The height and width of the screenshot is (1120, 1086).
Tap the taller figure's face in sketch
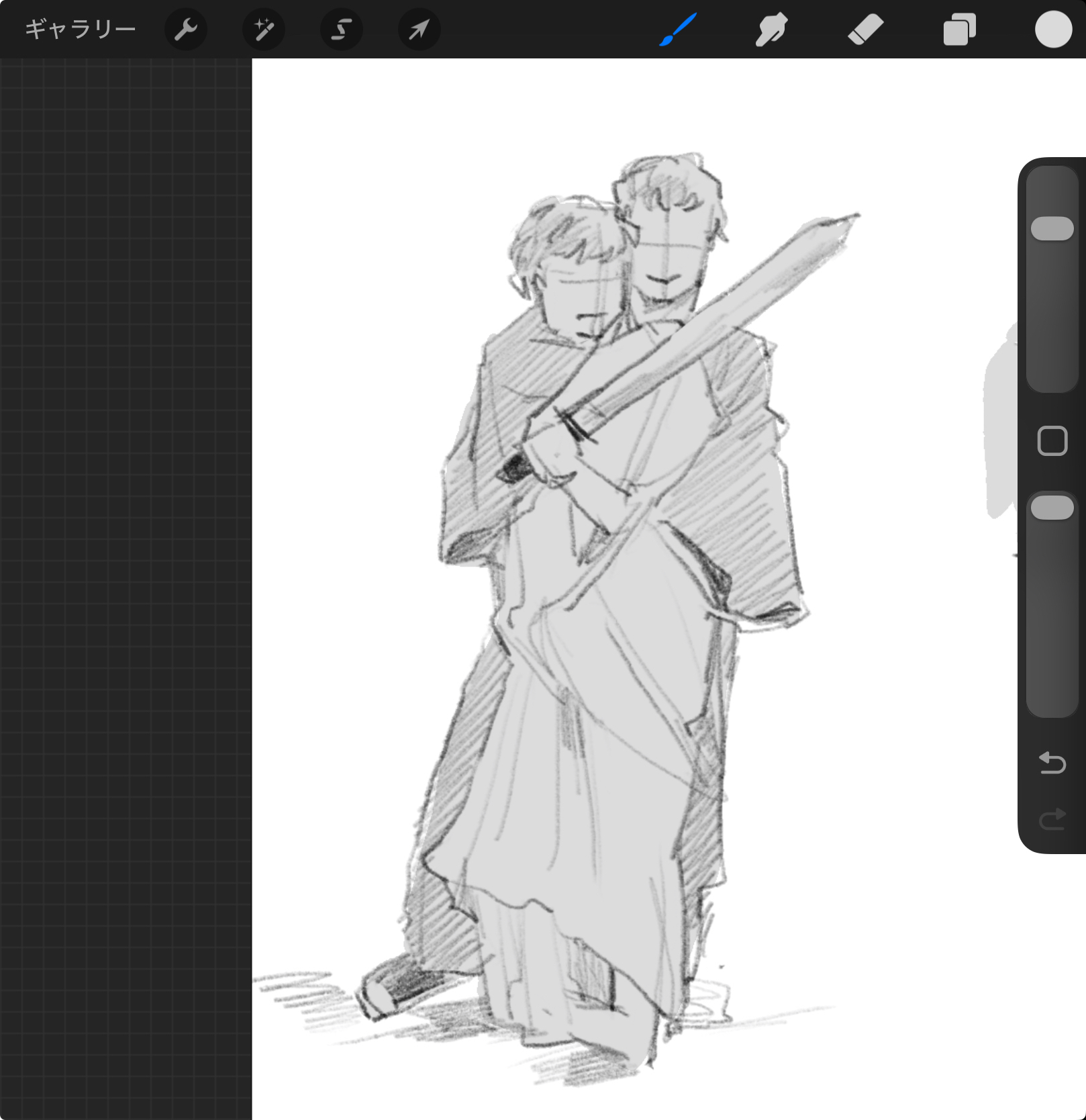(x=669, y=259)
